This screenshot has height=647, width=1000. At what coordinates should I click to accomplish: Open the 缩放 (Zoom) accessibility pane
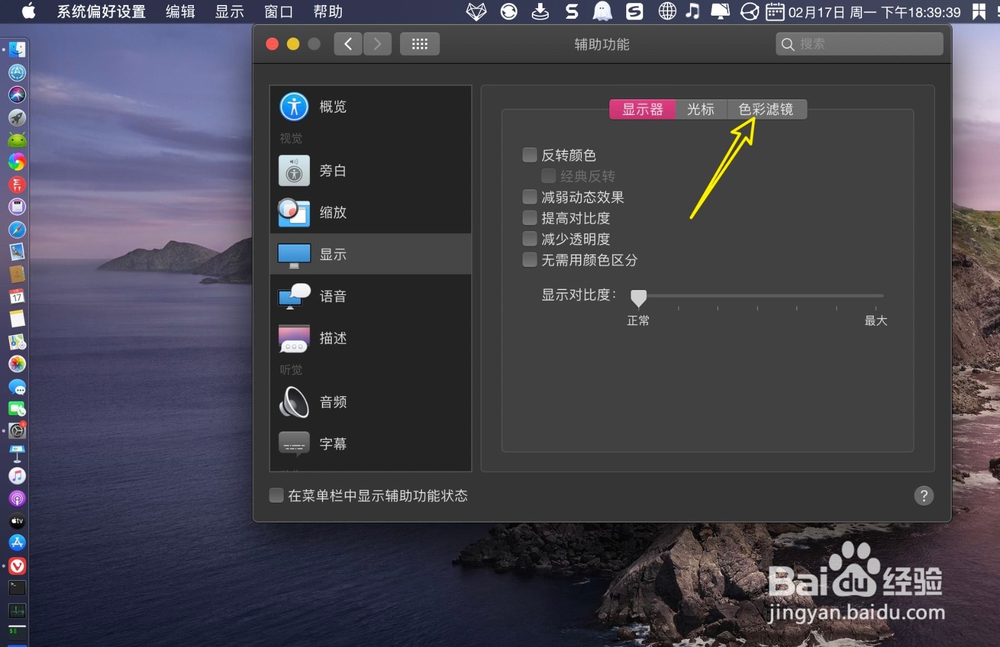pos(333,212)
